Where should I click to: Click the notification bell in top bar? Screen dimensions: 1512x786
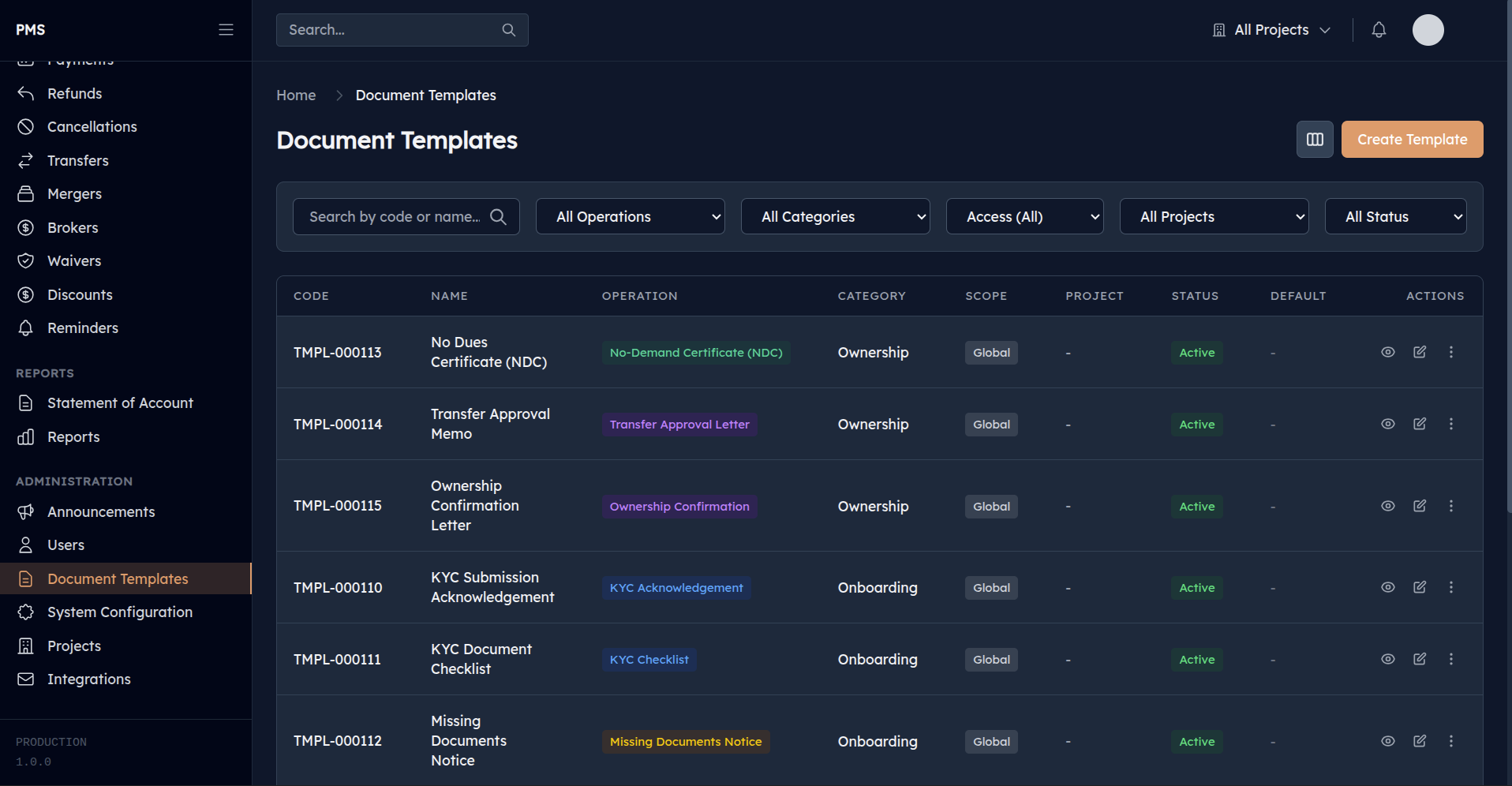coord(1378,29)
